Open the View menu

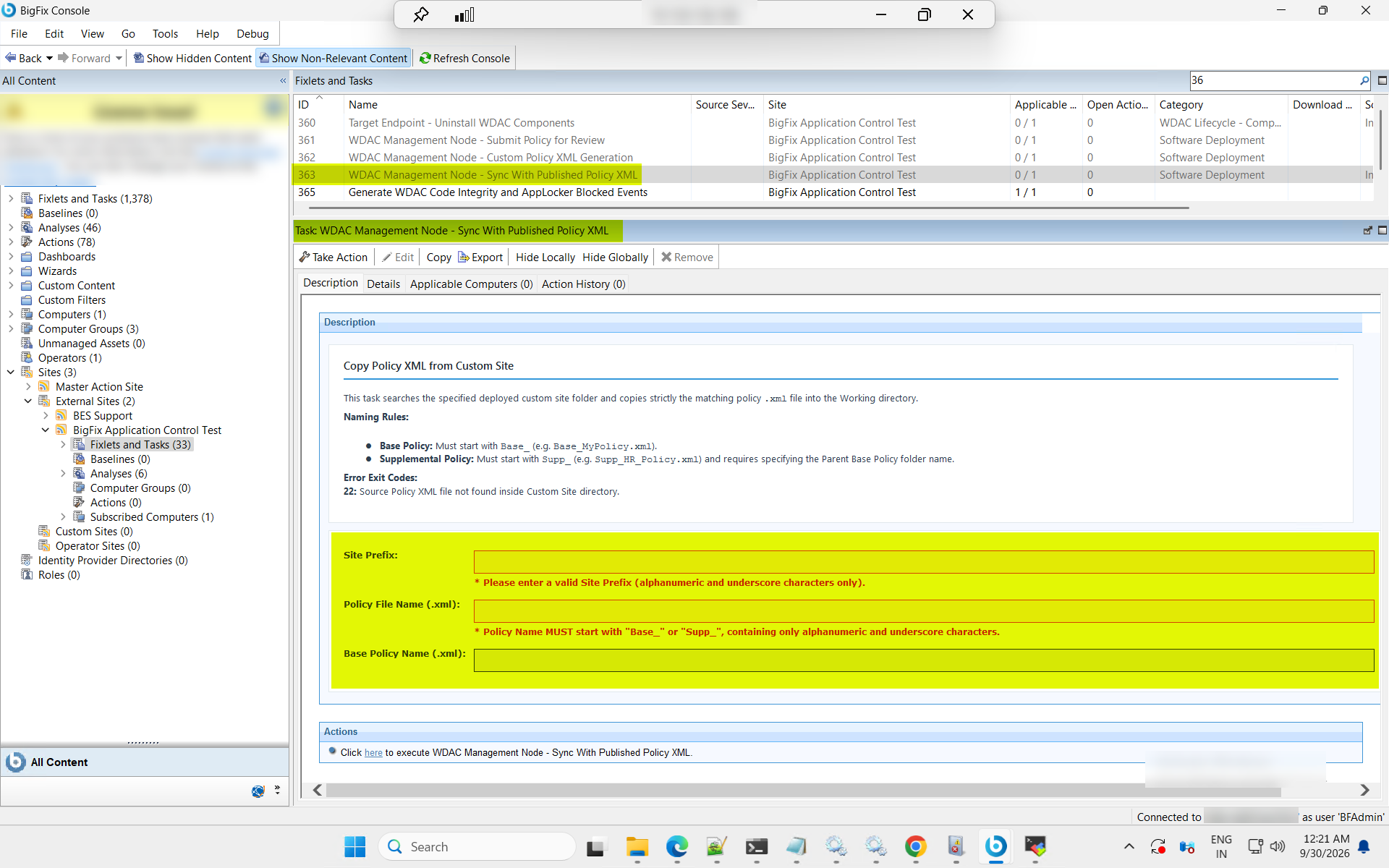click(92, 33)
